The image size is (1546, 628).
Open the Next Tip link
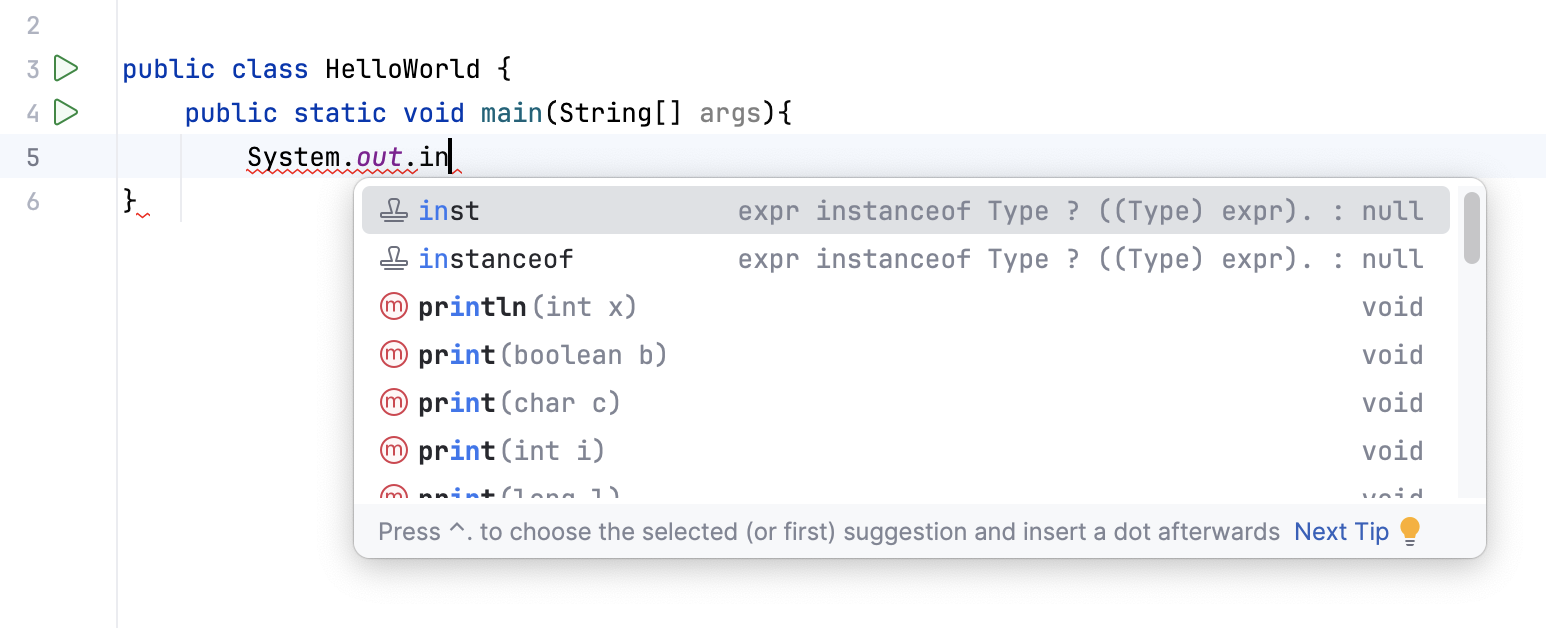(1342, 531)
